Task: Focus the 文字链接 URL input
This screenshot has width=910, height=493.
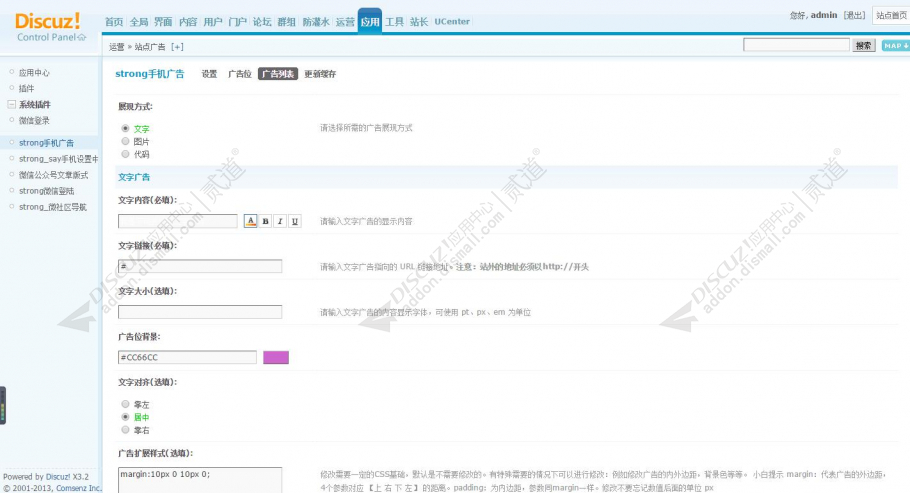Action: (200, 266)
